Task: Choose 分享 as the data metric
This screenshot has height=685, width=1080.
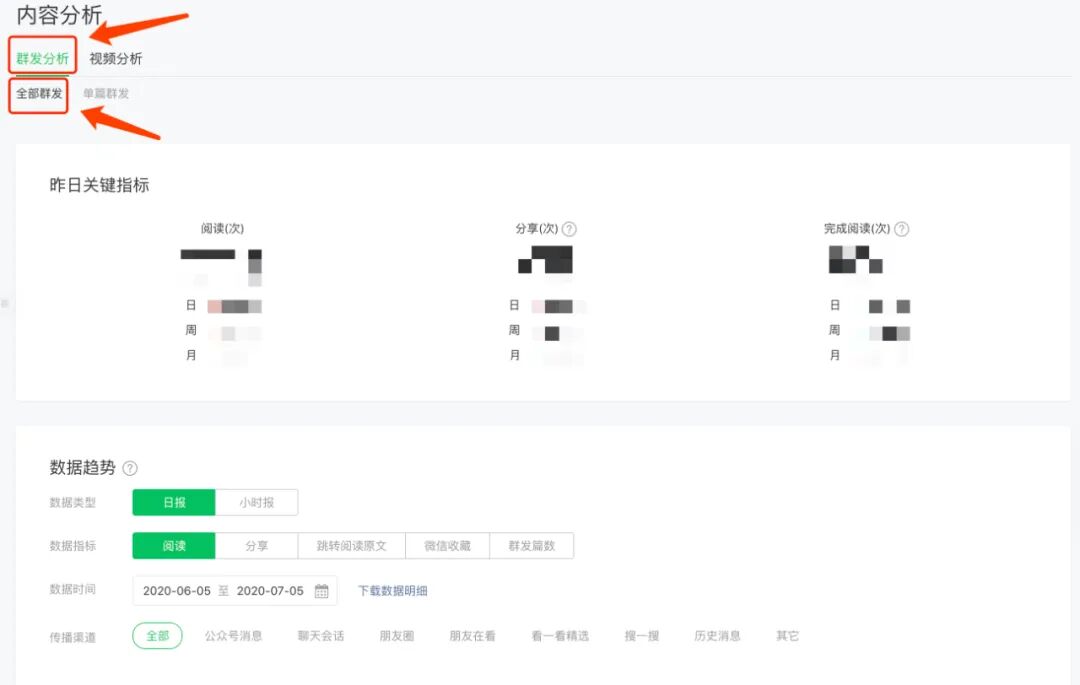Action: click(x=257, y=546)
